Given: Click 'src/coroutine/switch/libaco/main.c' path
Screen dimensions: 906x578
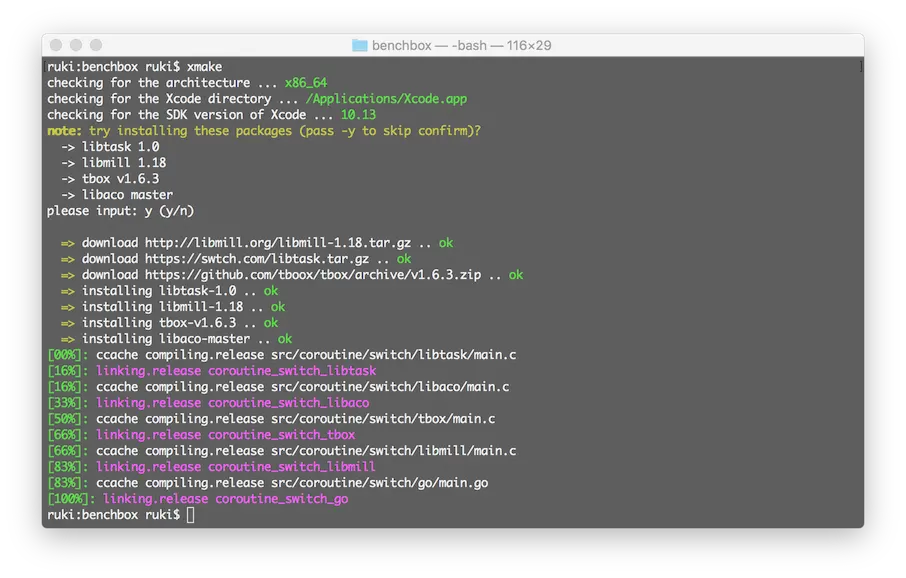Looking at the screenshot, I should pyautogui.click(x=390, y=387).
